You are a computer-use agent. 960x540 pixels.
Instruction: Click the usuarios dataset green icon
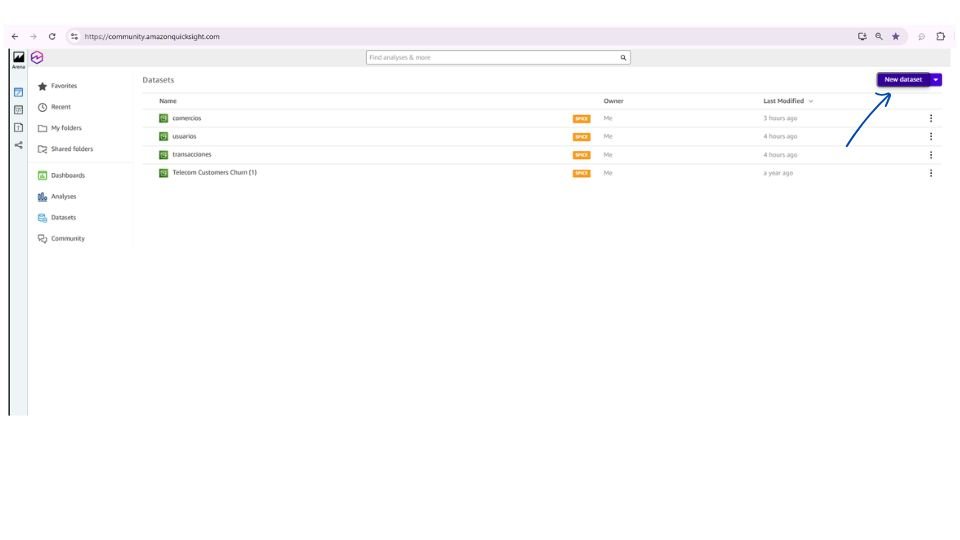(163, 137)
